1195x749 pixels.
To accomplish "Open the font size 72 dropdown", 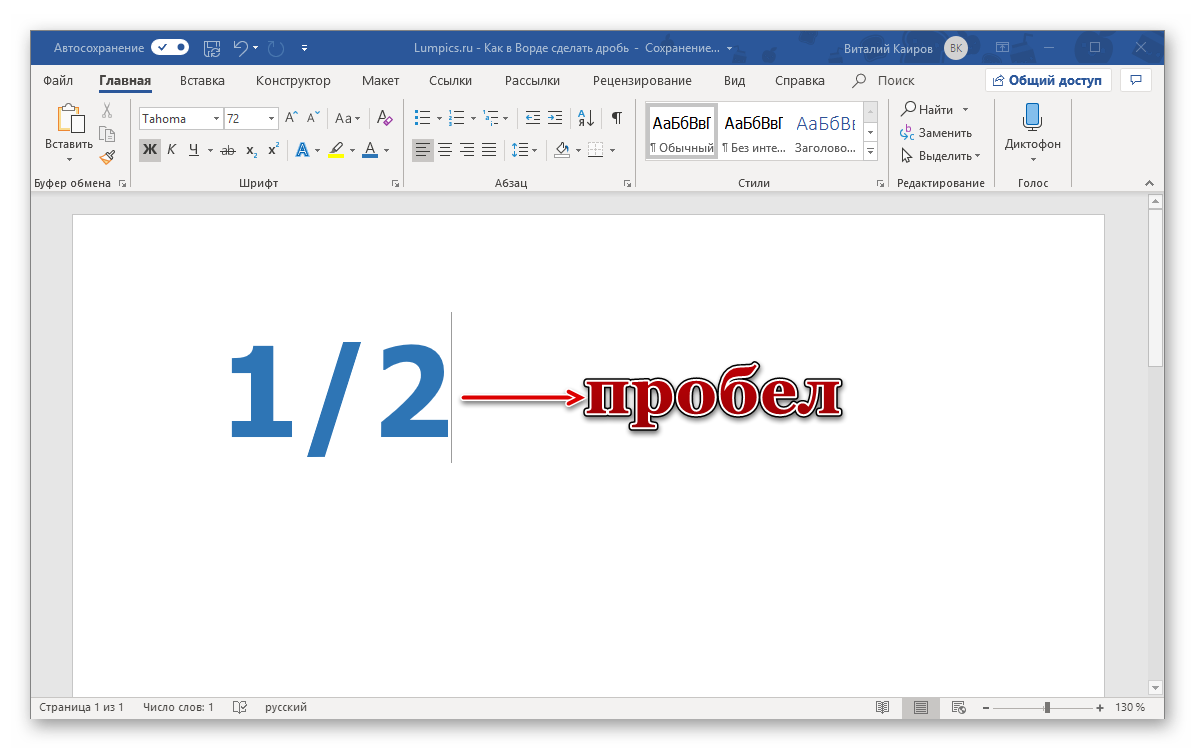I will 271,118.
